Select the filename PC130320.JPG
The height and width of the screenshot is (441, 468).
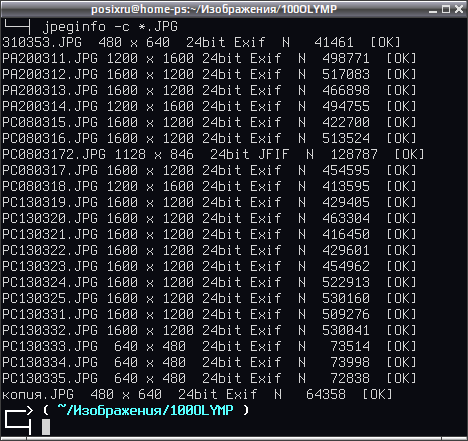(50, 218)
